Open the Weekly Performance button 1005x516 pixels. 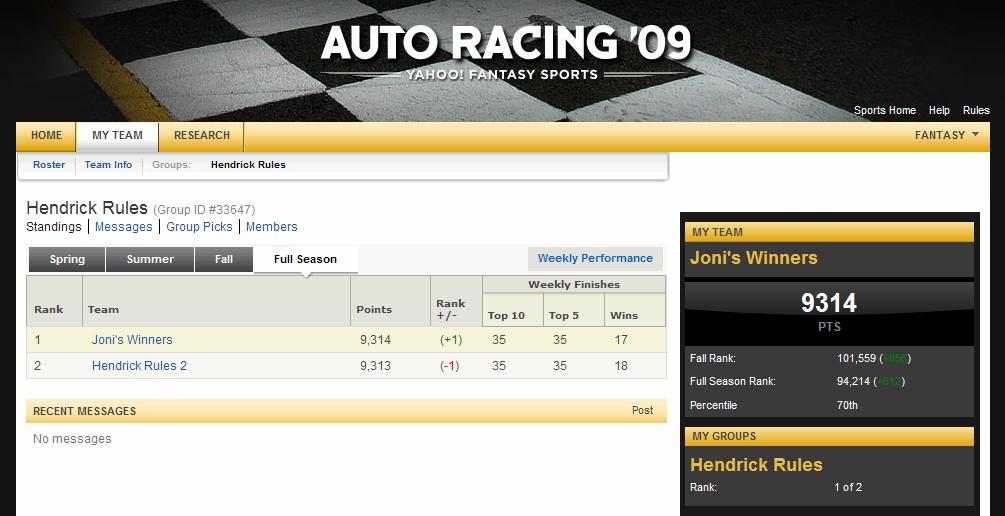tap(595, 258)
